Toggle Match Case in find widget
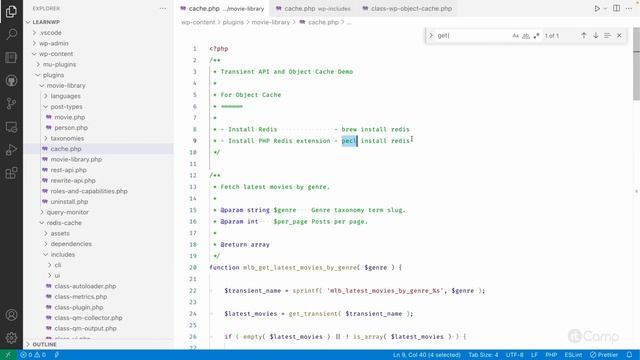The height and width of the screenshot is (360, 640). 516,36
